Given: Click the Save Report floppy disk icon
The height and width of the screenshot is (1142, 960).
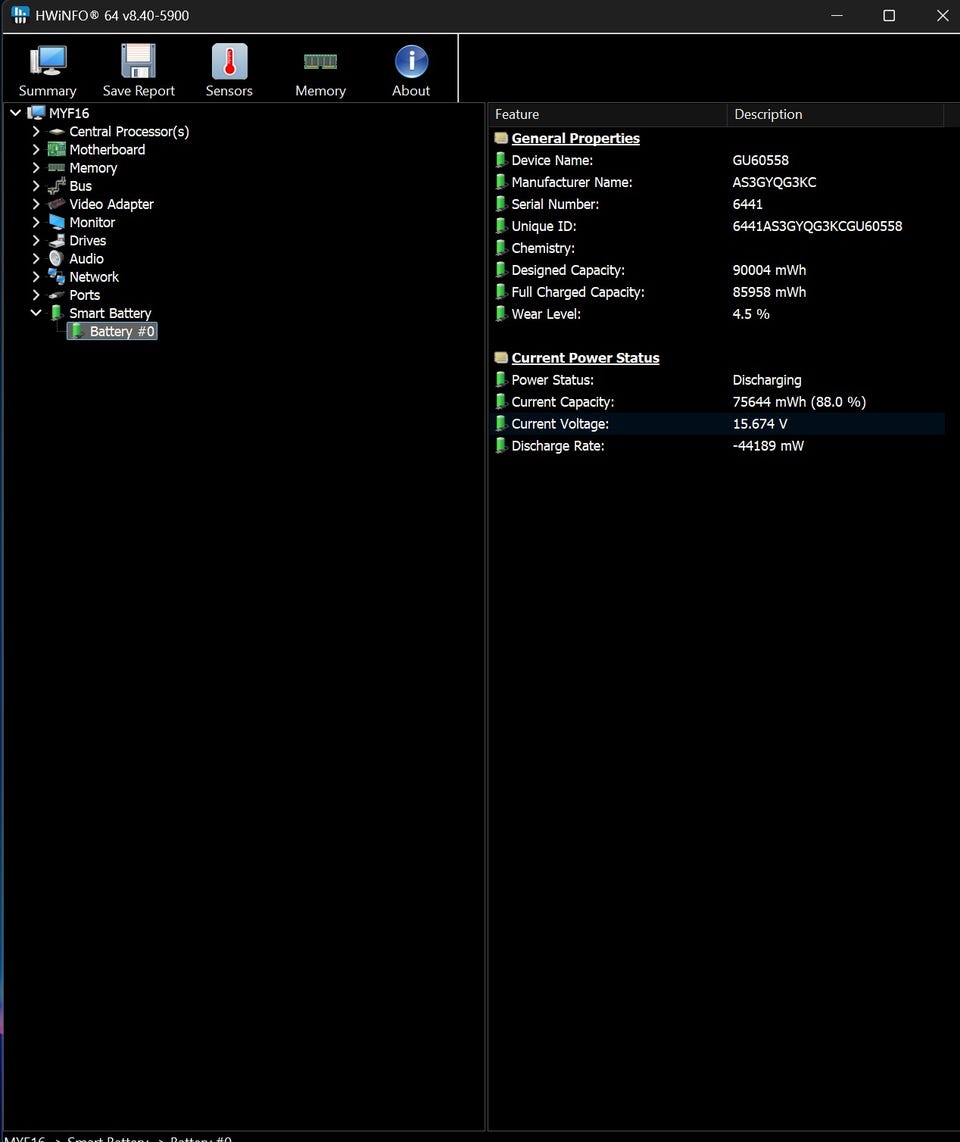Looking at the screenshot, I should pos(138,62).
